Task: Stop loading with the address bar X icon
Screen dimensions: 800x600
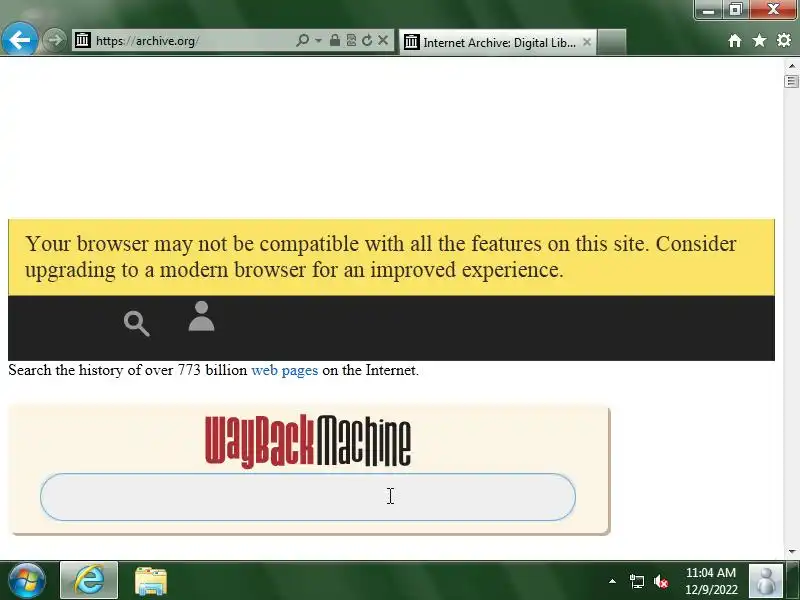Action: [383, 40]
